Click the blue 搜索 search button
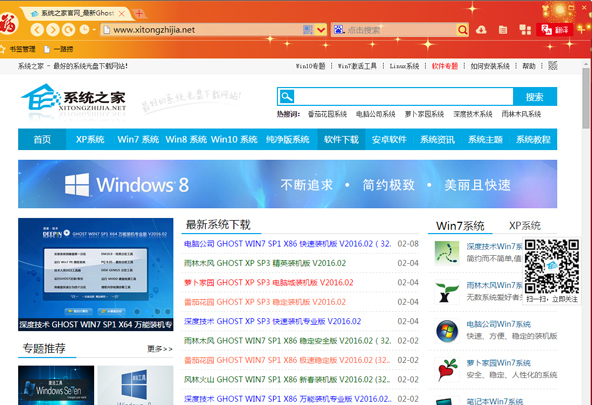592x405 pixels. coord(535,97)
